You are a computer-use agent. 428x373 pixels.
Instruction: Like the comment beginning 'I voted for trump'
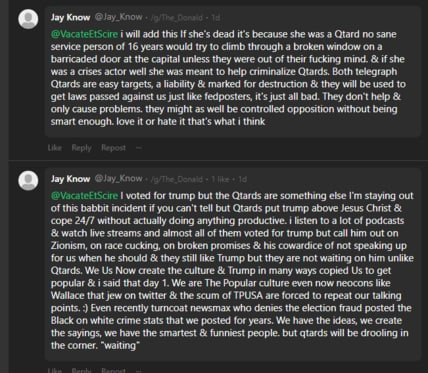55,370
